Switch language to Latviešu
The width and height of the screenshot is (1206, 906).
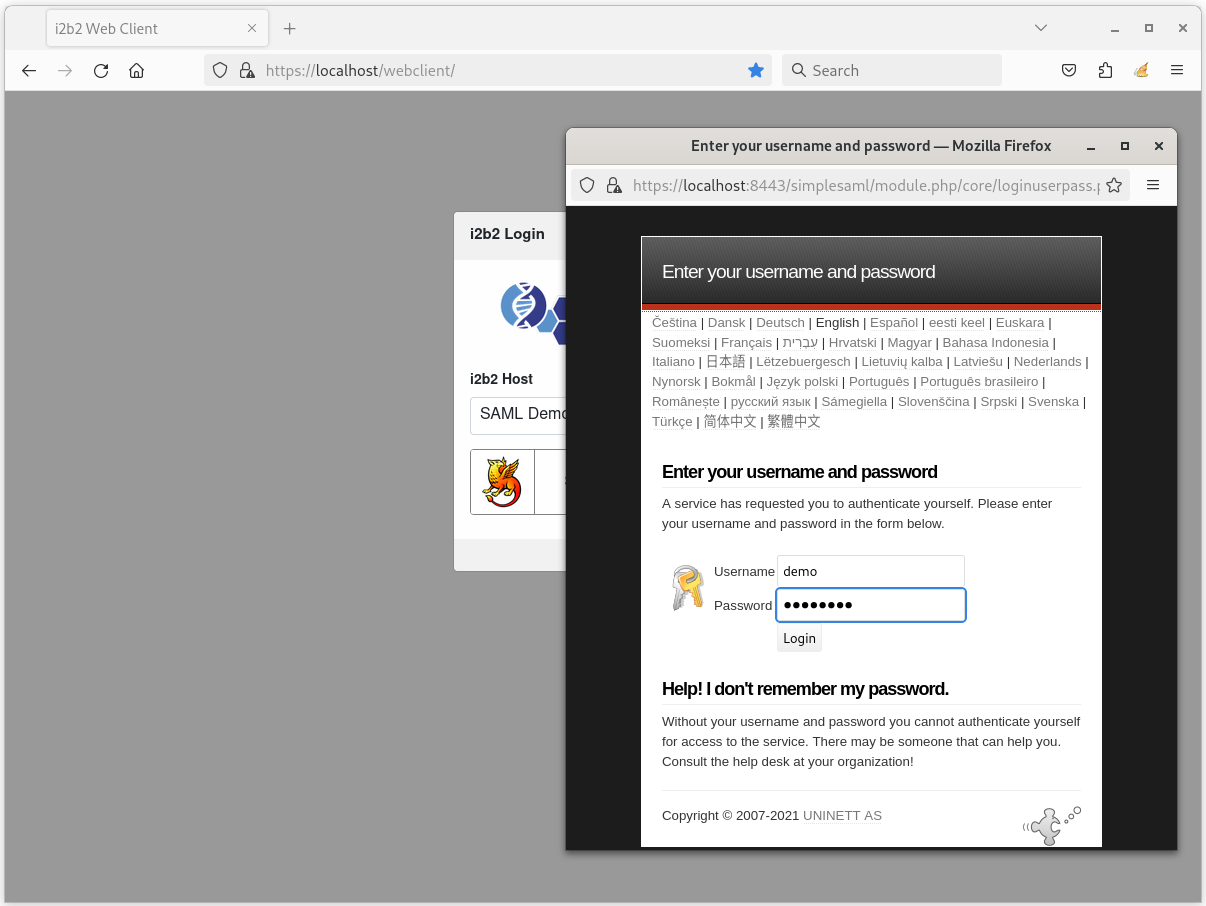pos(978,361)
